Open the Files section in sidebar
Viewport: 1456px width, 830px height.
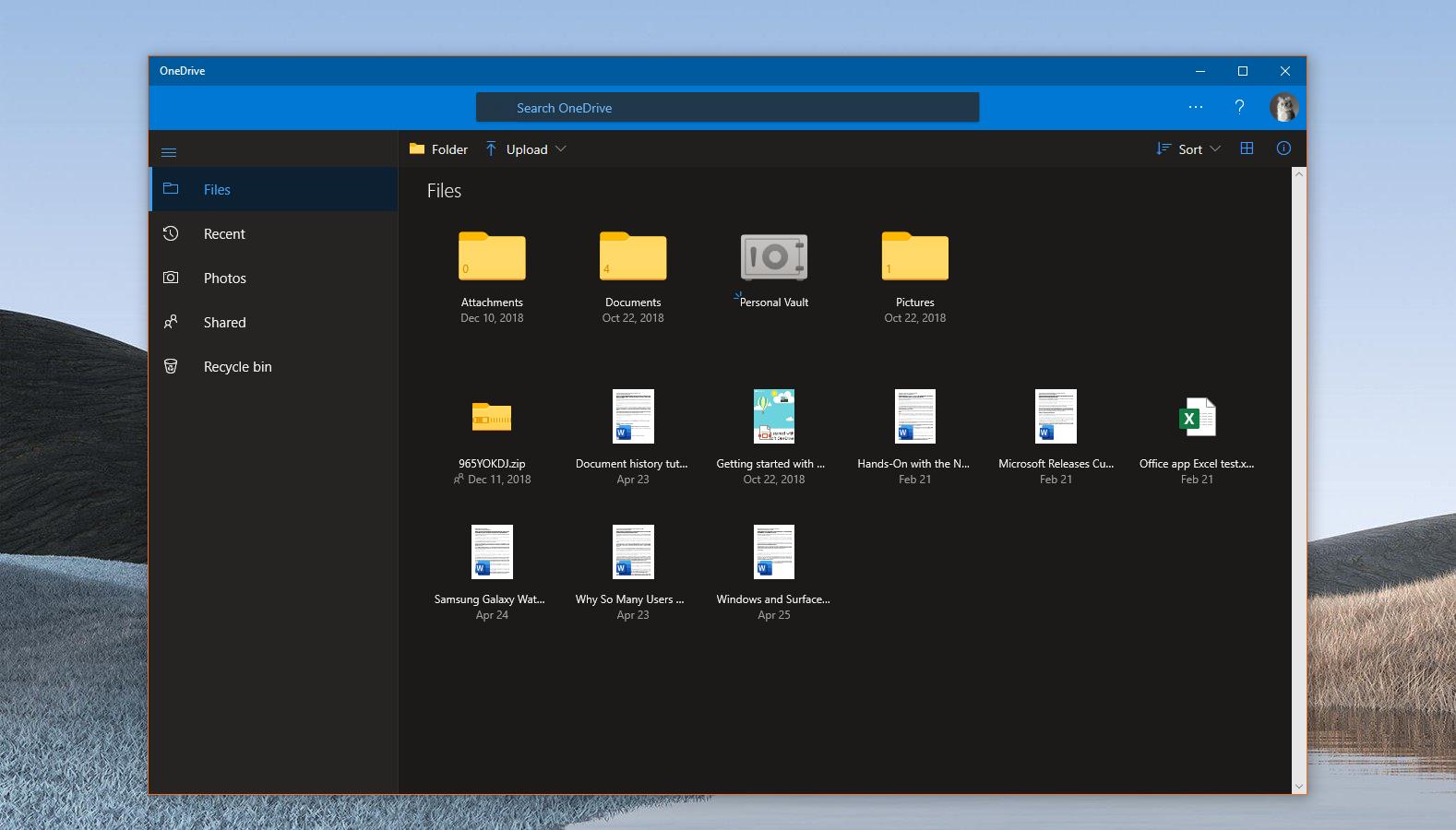click(x=274, y=189)
